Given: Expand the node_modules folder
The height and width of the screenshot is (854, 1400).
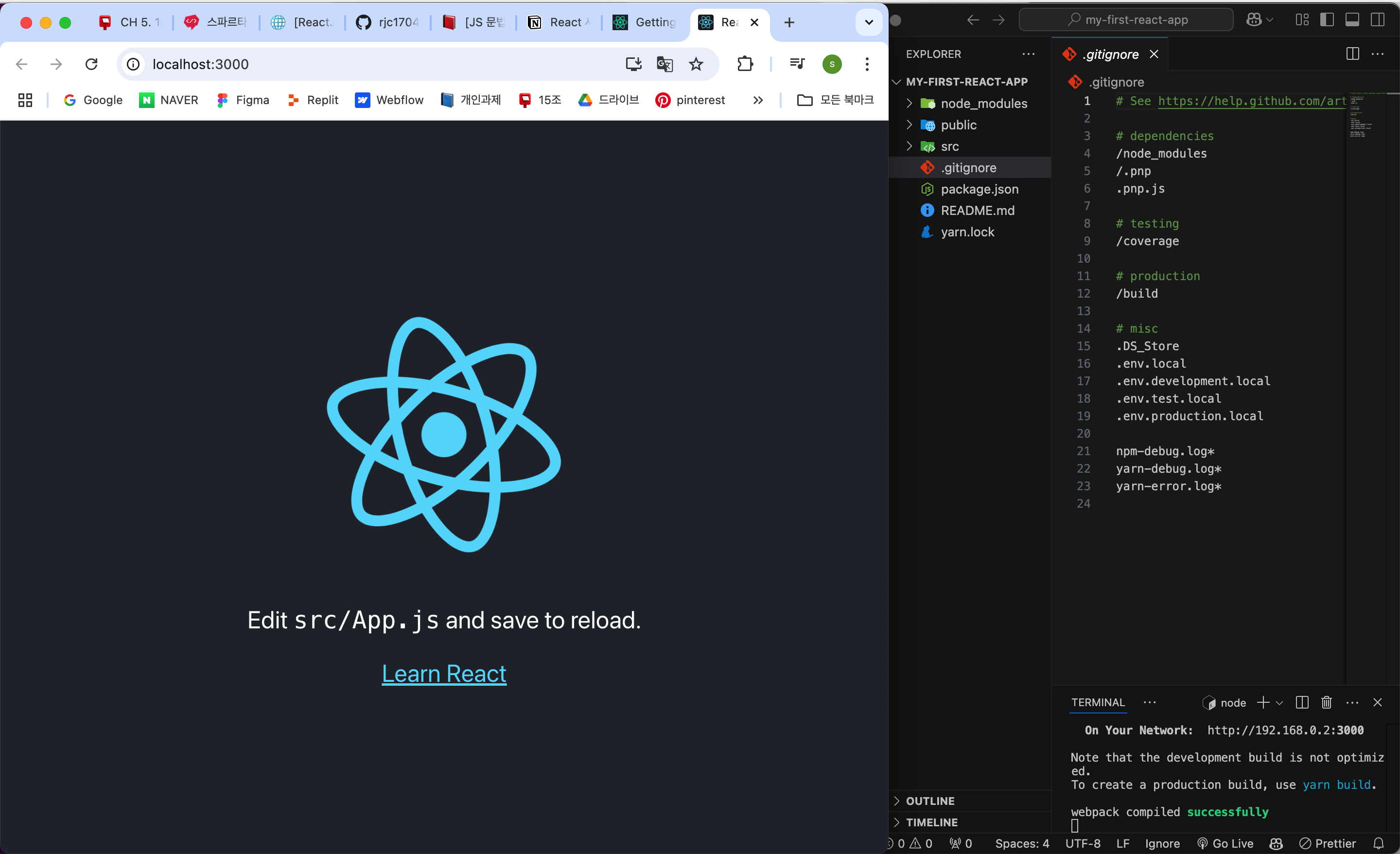Looking at the screenshot, I should point(983,104).
